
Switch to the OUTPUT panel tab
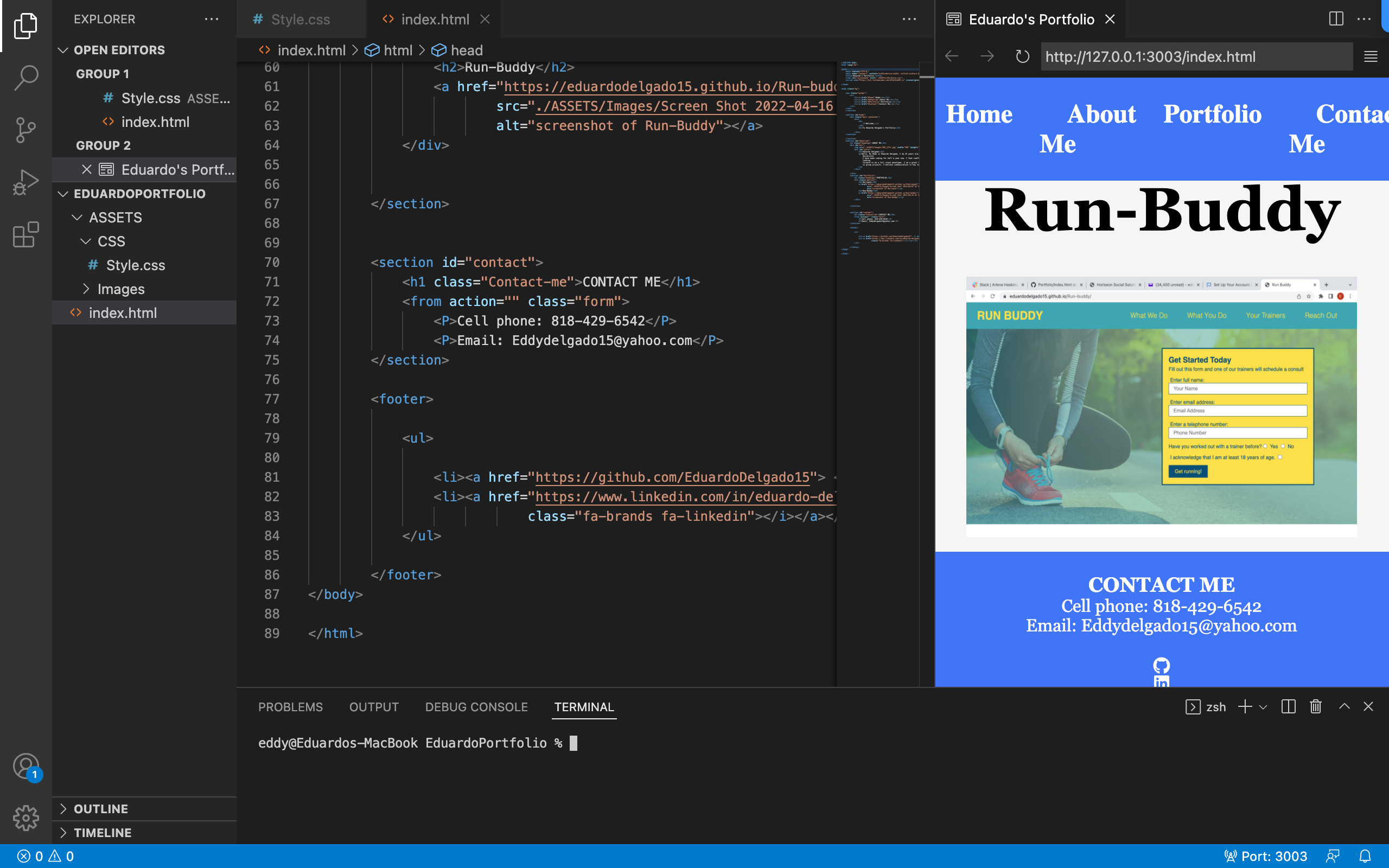point(374,707)
